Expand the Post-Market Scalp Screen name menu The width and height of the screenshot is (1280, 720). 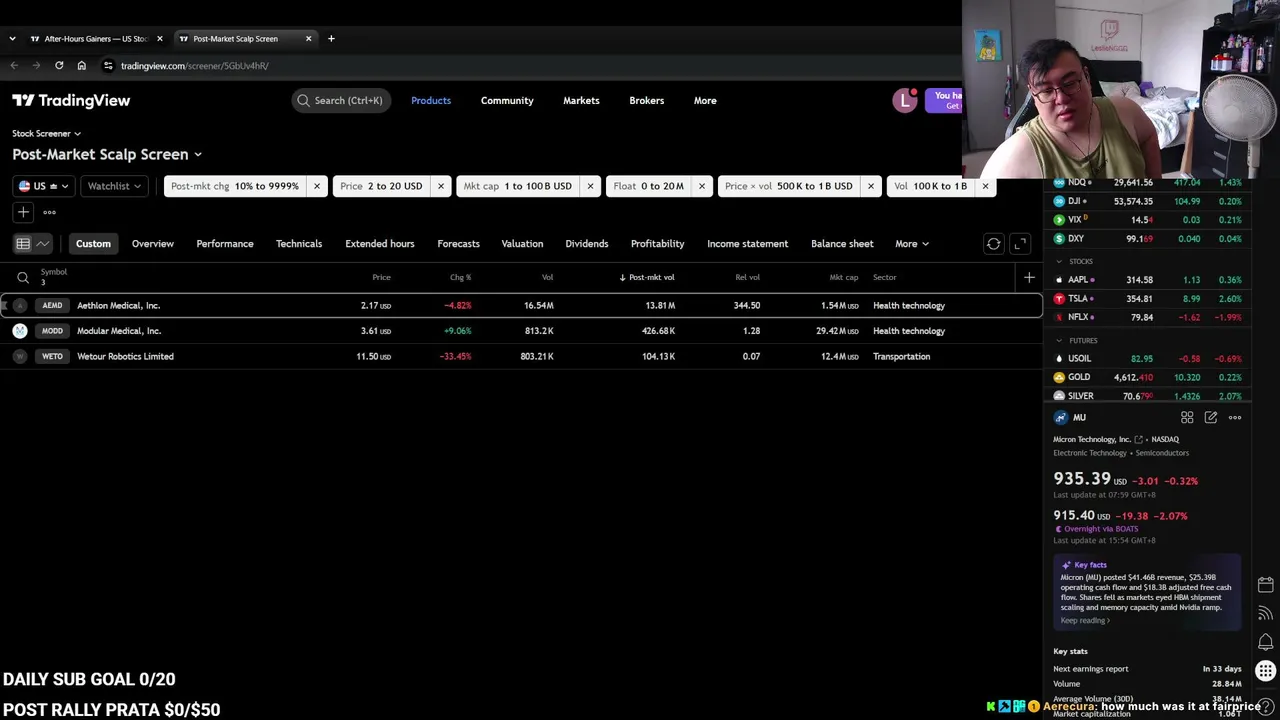pos(107,155)
